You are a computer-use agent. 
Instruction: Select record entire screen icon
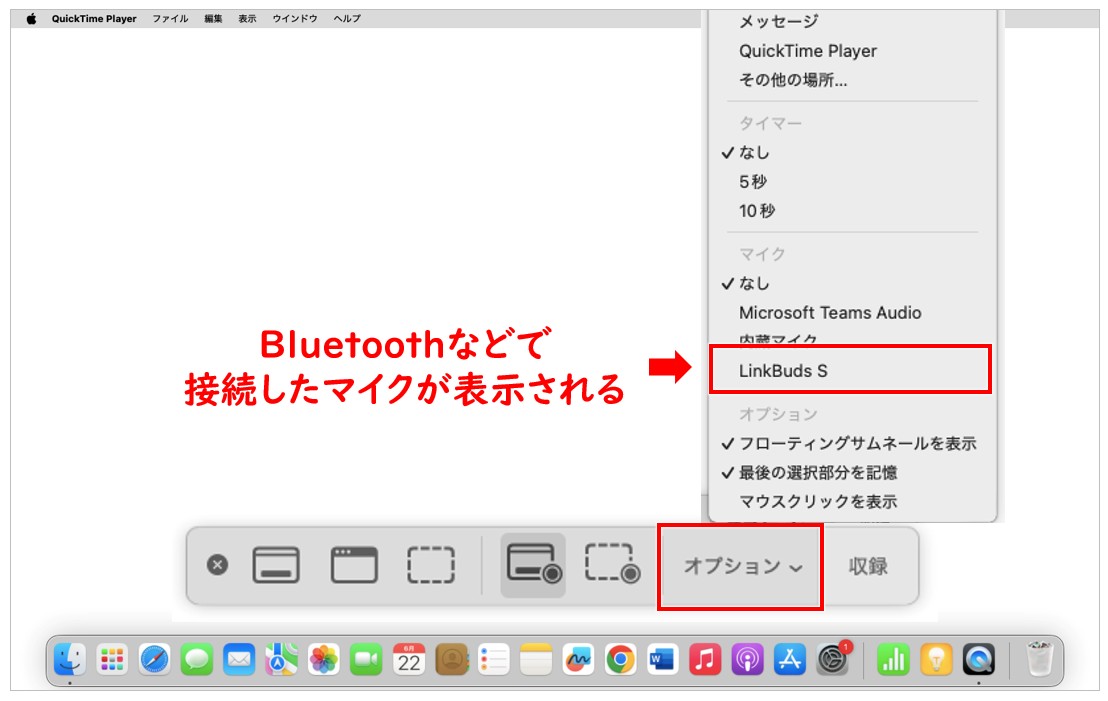[x=534, y=564]
